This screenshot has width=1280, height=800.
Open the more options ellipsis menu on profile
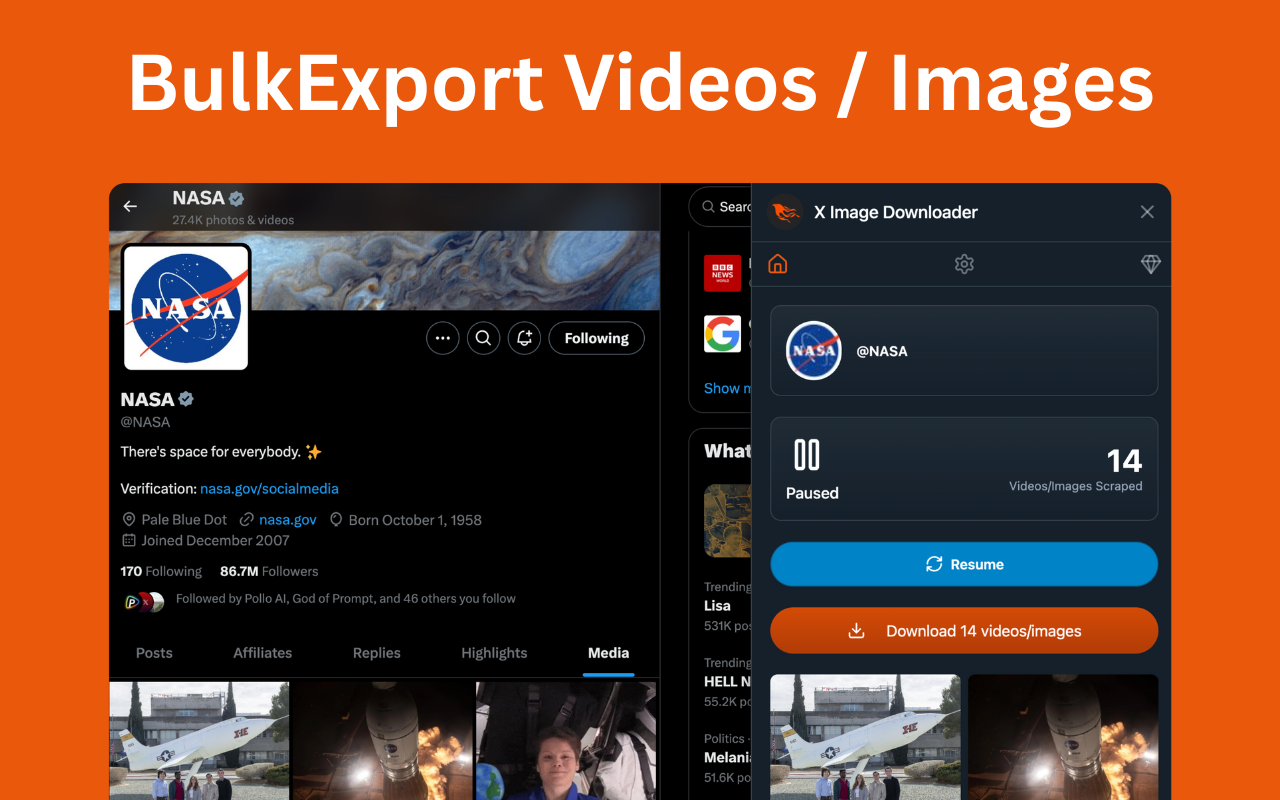pyautogui.click(x=443, y=338)
